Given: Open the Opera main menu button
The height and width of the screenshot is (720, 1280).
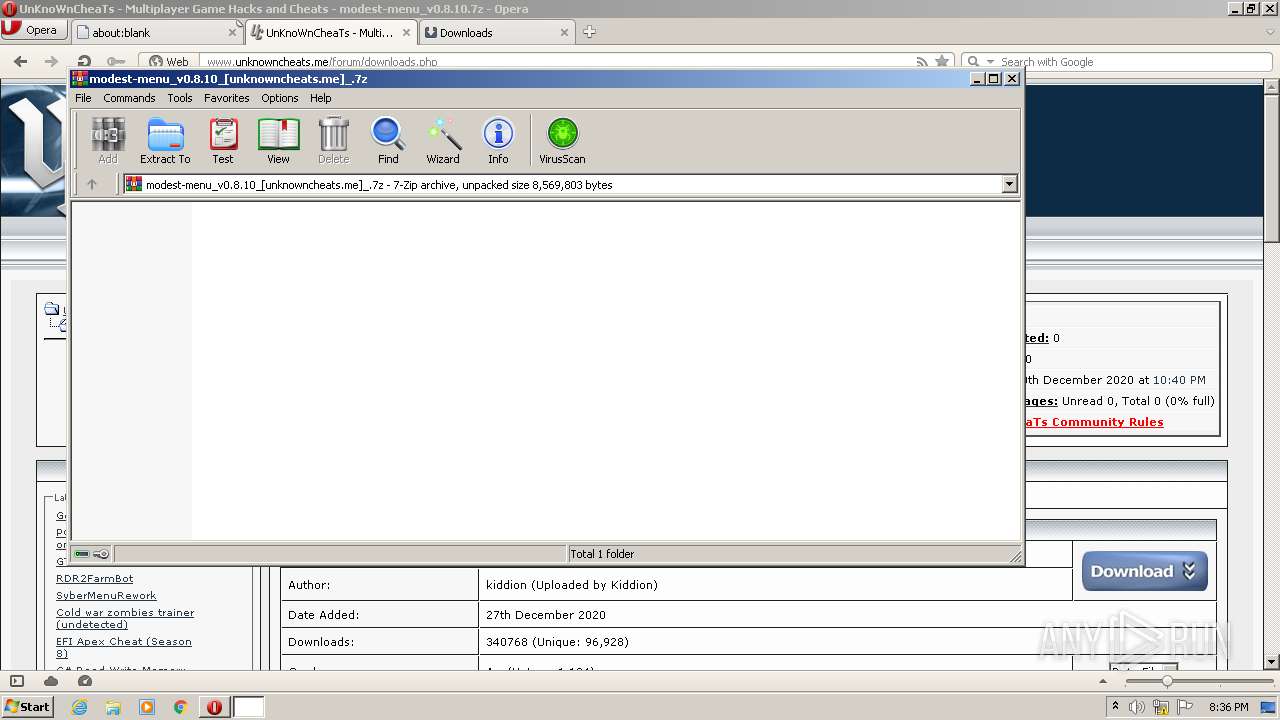Looking at the screenshot, I should coord(32,30).
